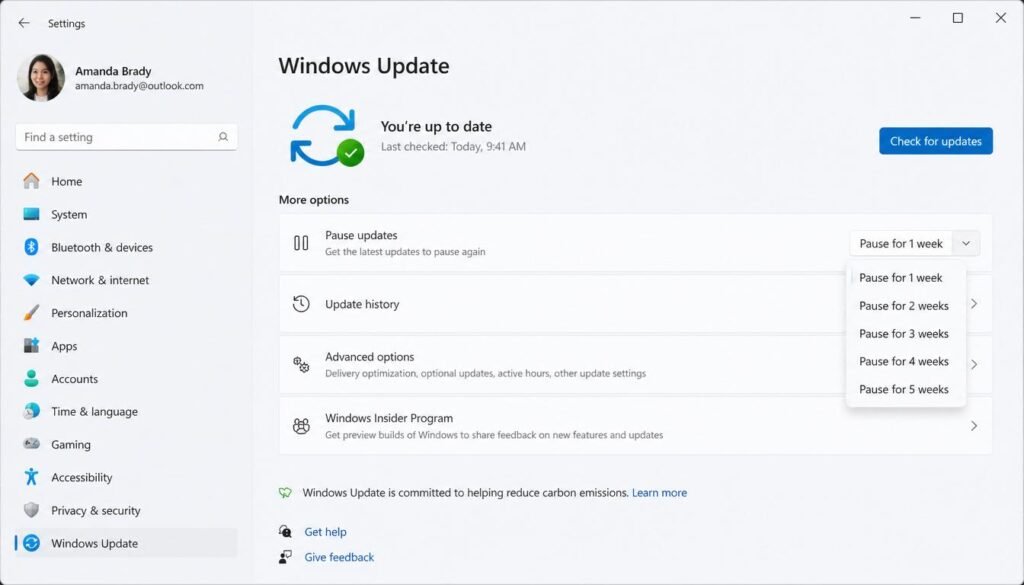Click the Windows Update sidebar icon
This screenshot has width=1024, height=585.
click(31, 543)
